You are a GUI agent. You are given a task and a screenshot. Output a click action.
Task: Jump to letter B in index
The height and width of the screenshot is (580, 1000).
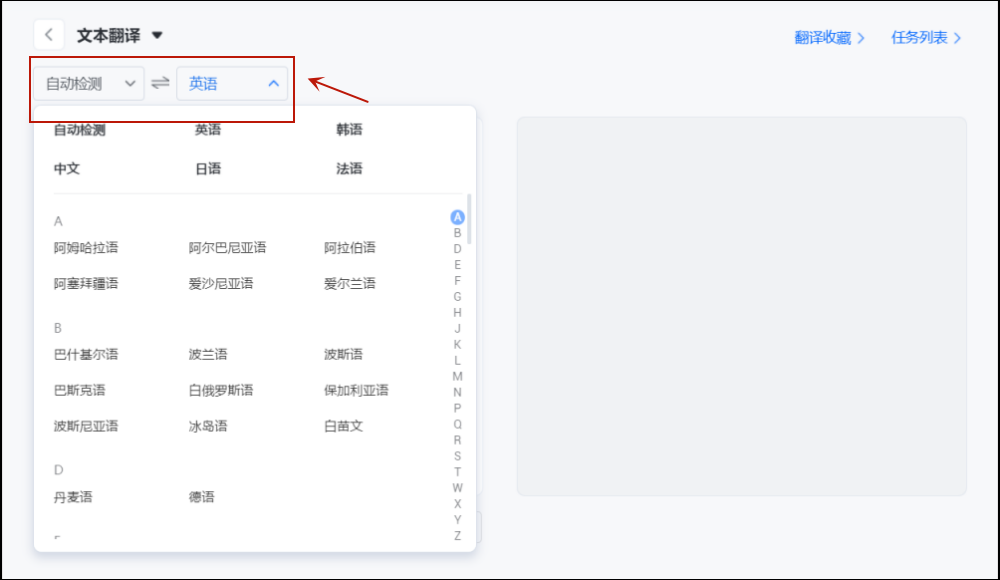click(457, 233)
